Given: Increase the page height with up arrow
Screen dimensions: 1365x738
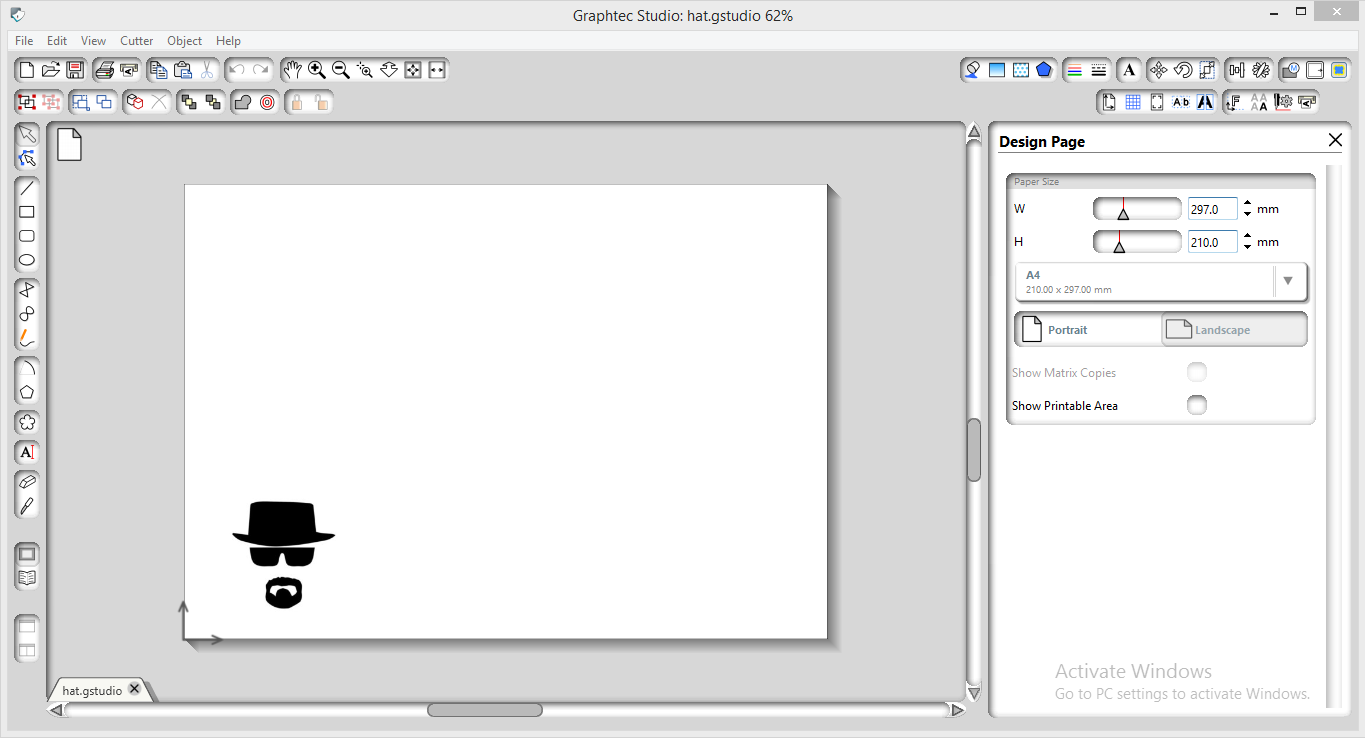Looking at the screenshot, I should coord(1247,236).
